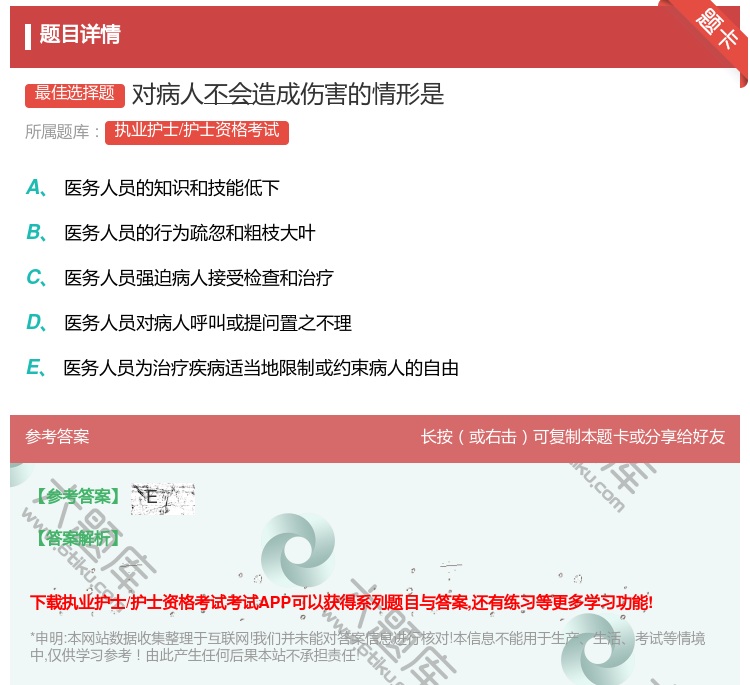Click the question text 对病人不会造成伤害的情形是
This screenshot has height=685, width=750.
288,94
